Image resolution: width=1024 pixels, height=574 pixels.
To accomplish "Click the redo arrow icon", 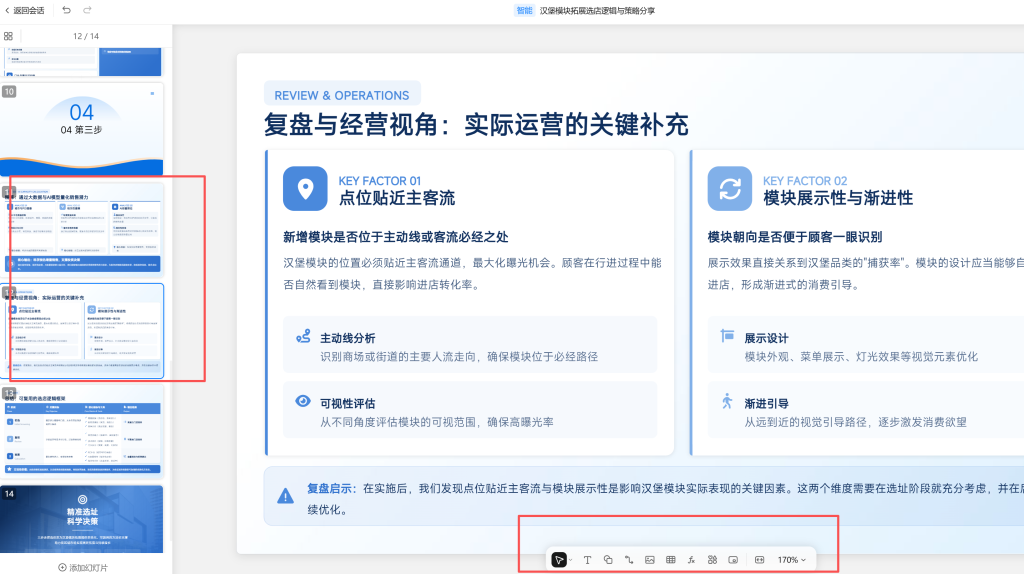I will click(88, 10).
